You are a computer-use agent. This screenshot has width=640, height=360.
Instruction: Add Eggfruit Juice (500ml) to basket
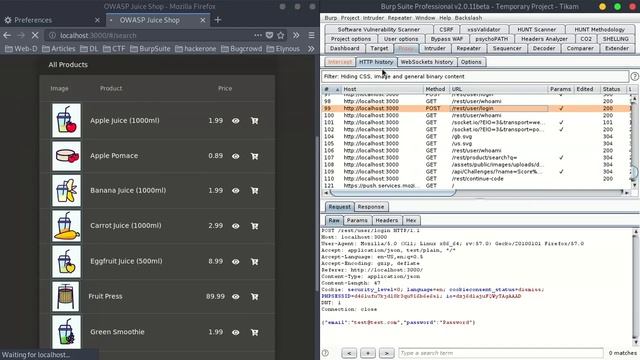254,262
